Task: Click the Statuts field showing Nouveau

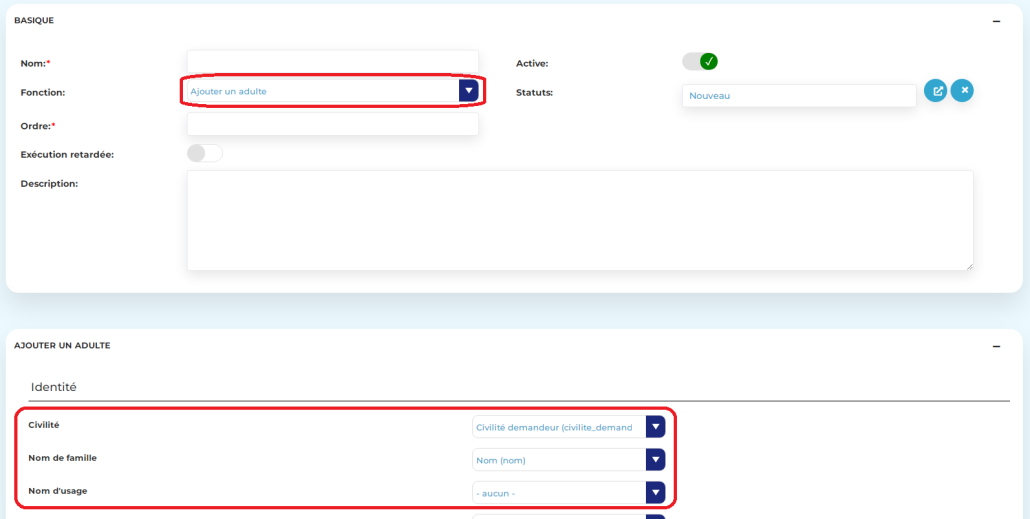Action: click(798, 96)
